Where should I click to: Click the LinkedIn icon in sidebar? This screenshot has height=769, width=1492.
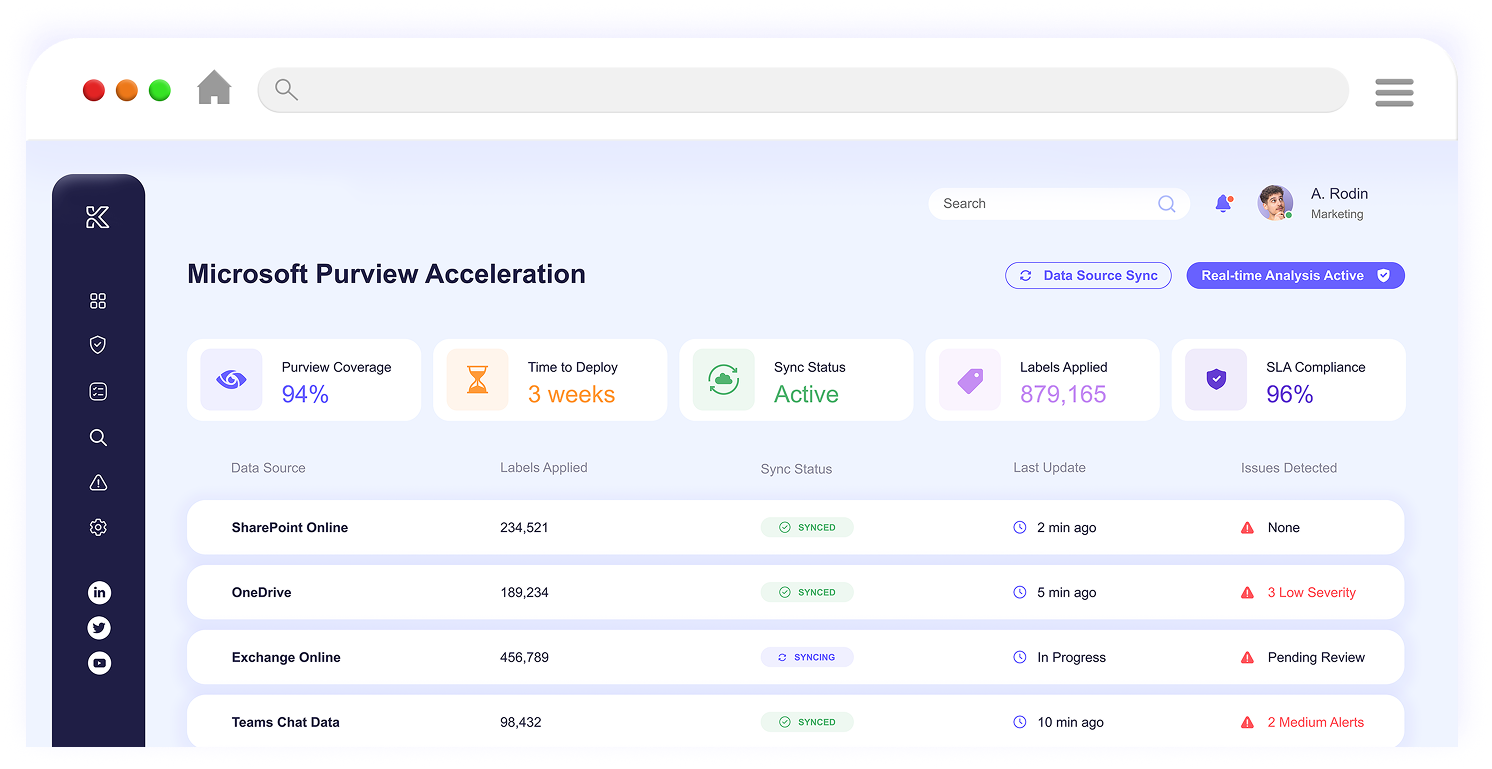click(99, 593)
